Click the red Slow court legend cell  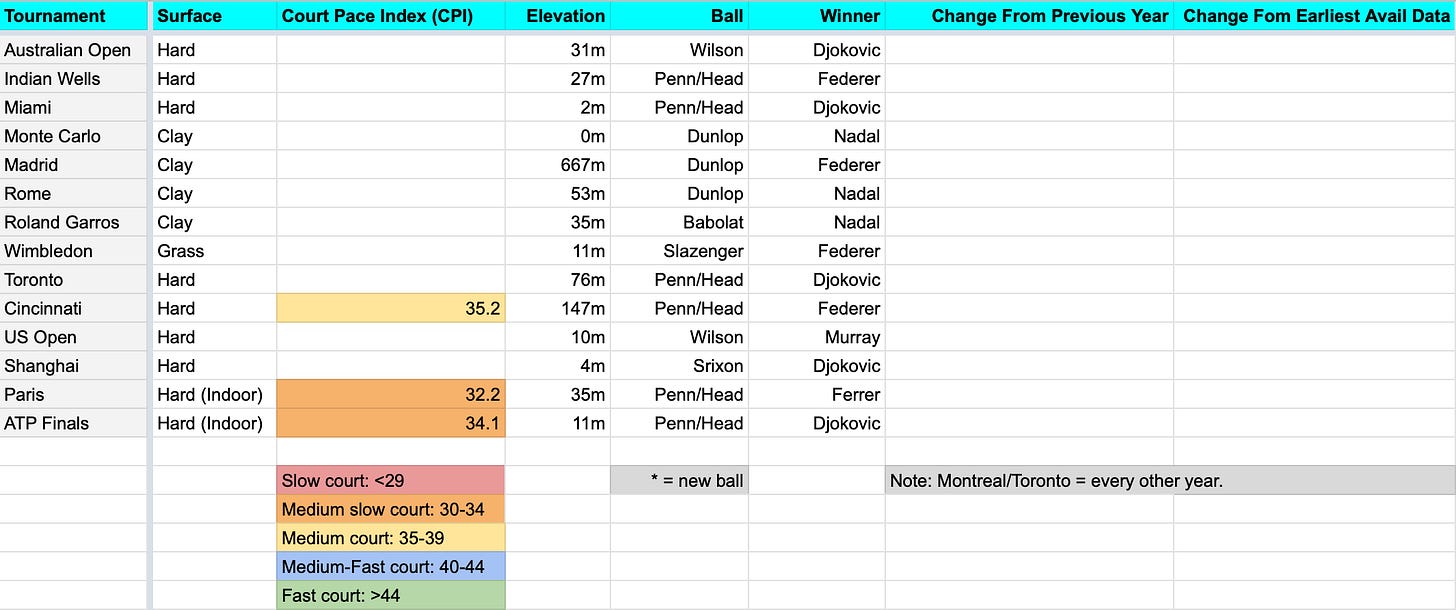point(391,480)
